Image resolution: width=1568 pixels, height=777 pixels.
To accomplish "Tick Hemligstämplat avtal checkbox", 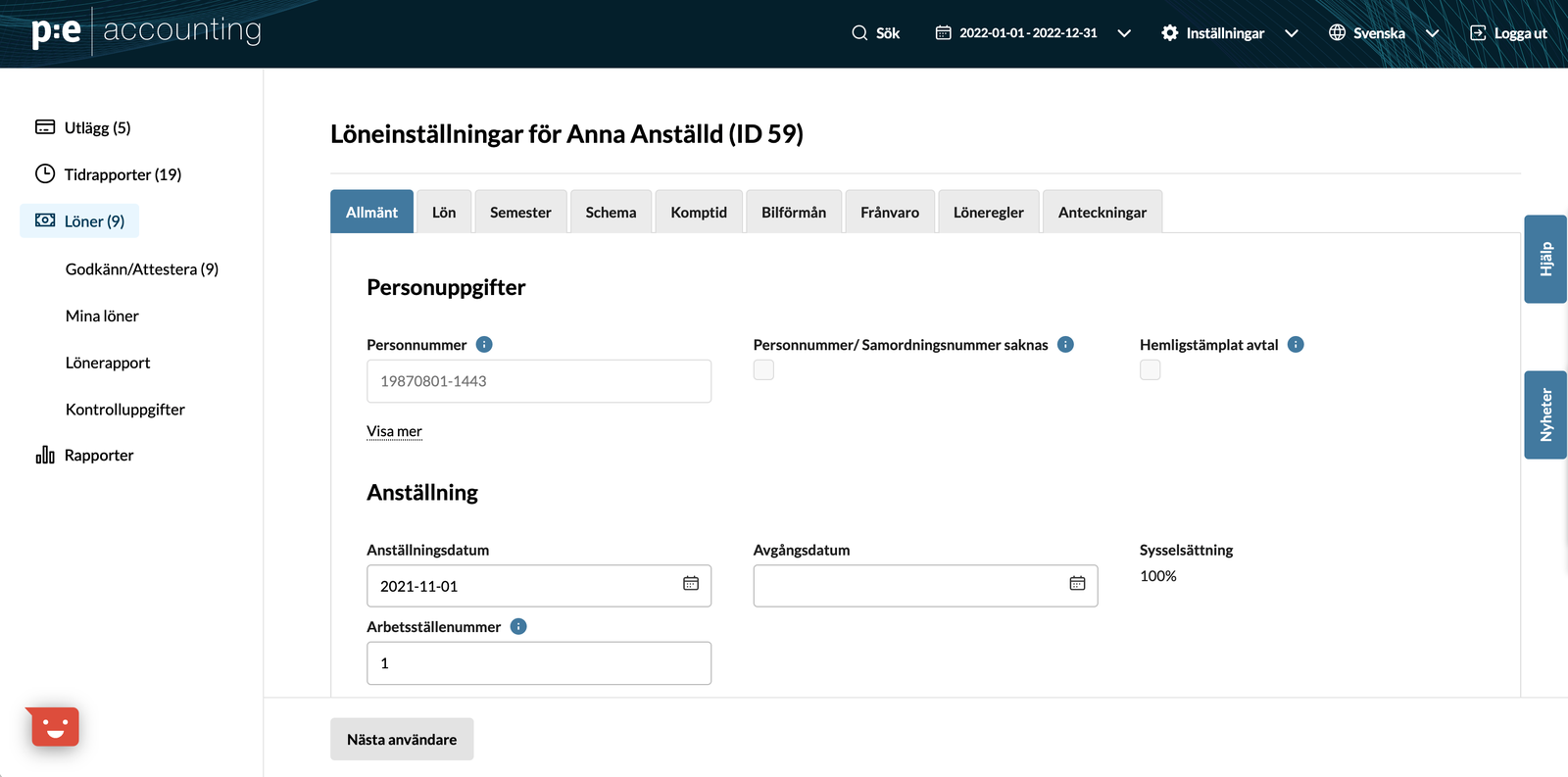I will click(x=1151, y=369).
